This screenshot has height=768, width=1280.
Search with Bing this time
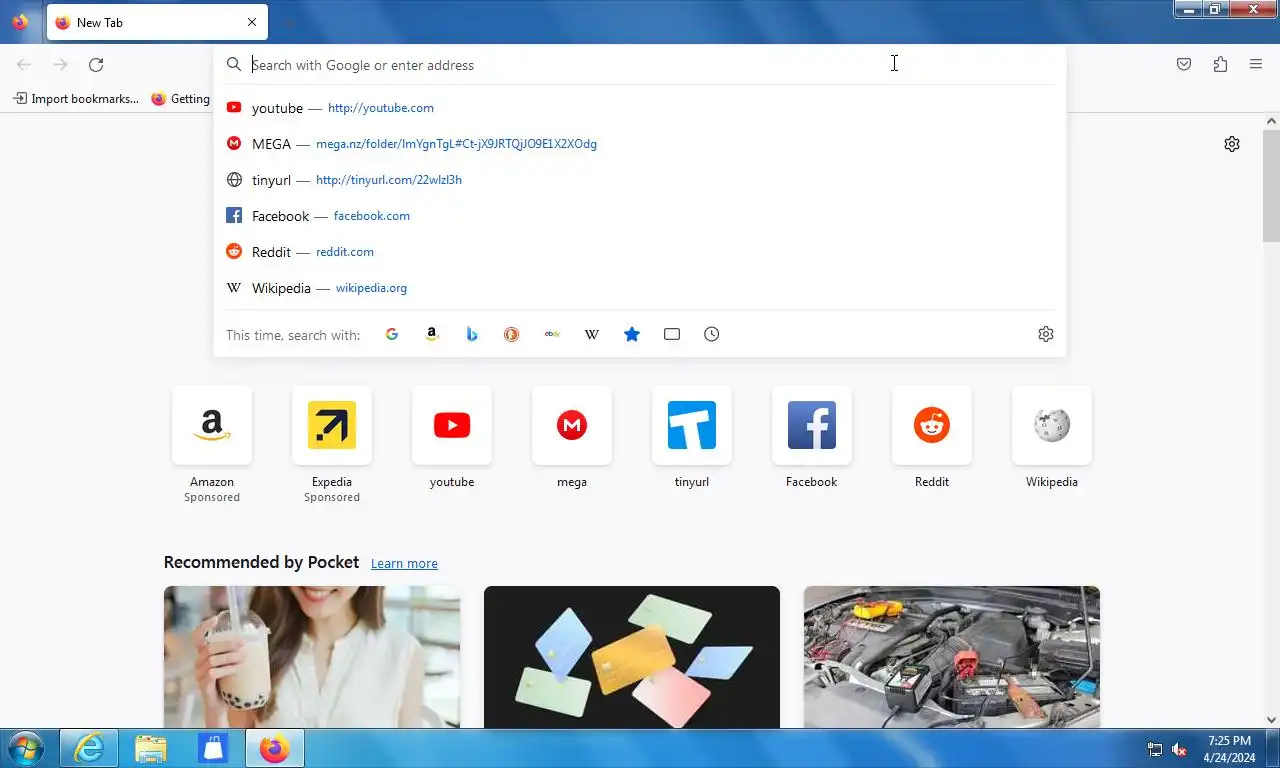tap(472, 334)
